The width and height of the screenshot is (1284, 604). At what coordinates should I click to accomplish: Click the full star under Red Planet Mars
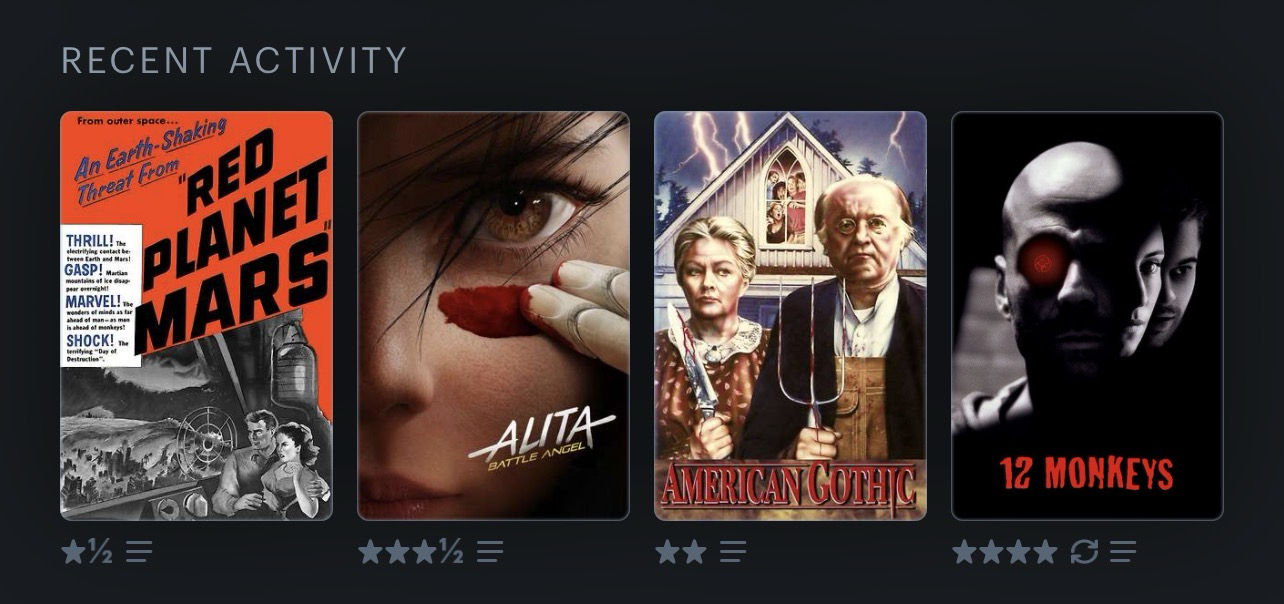pos(73,552)
